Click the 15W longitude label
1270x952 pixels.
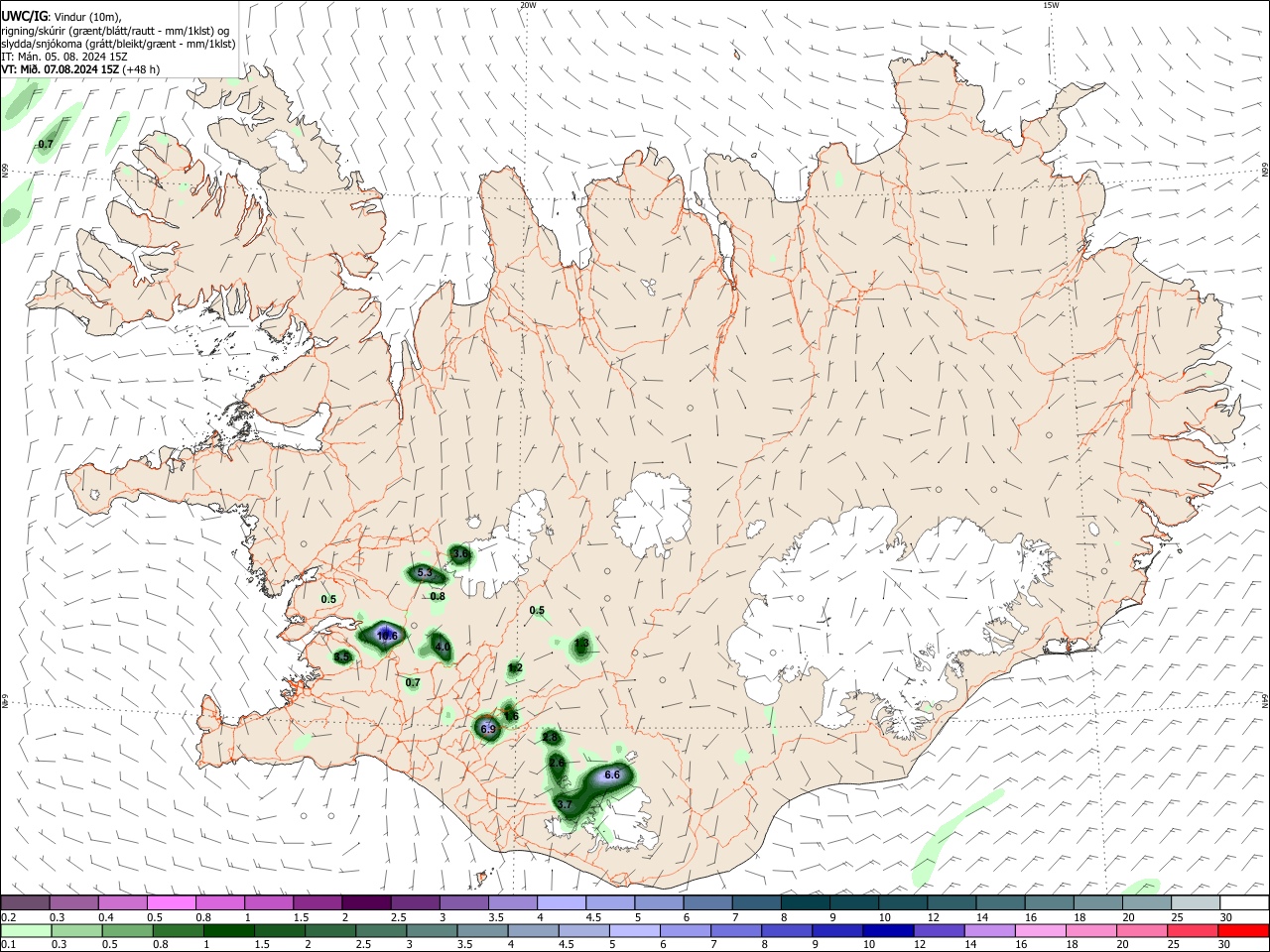click(1051, 5)
